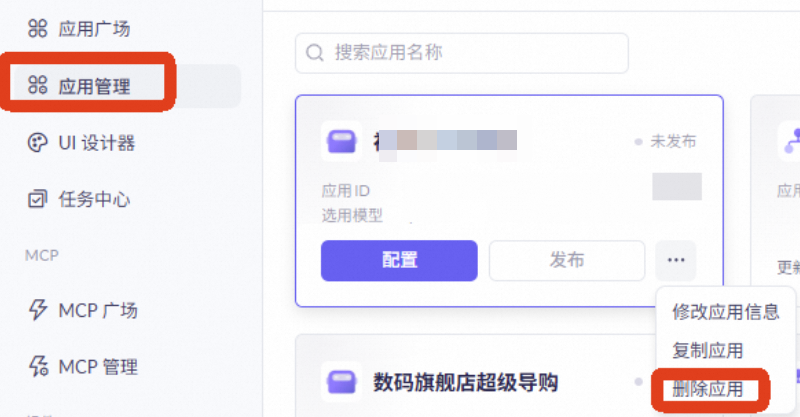Click the first app card's purple icon

click(x=340, y=141)
